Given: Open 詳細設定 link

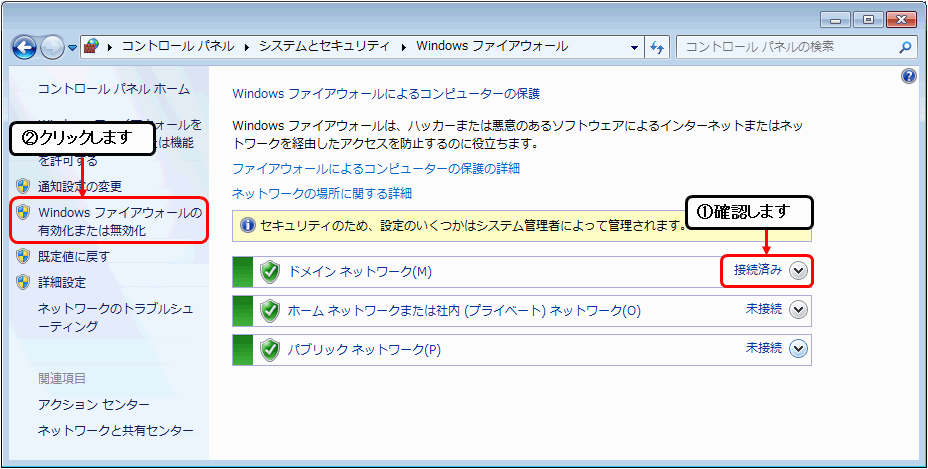Looking at the screenshot, I should (62, 282).
